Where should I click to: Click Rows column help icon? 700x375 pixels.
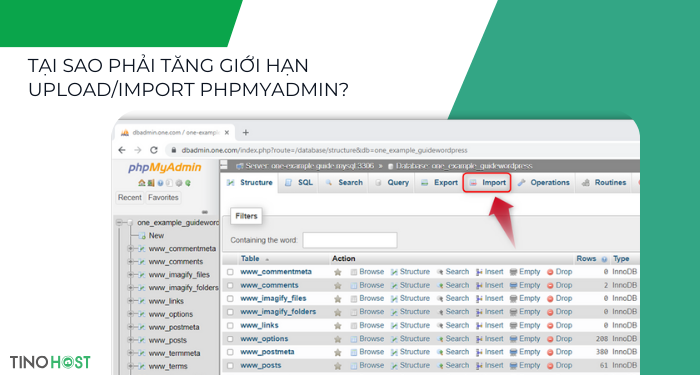(604, 259)
